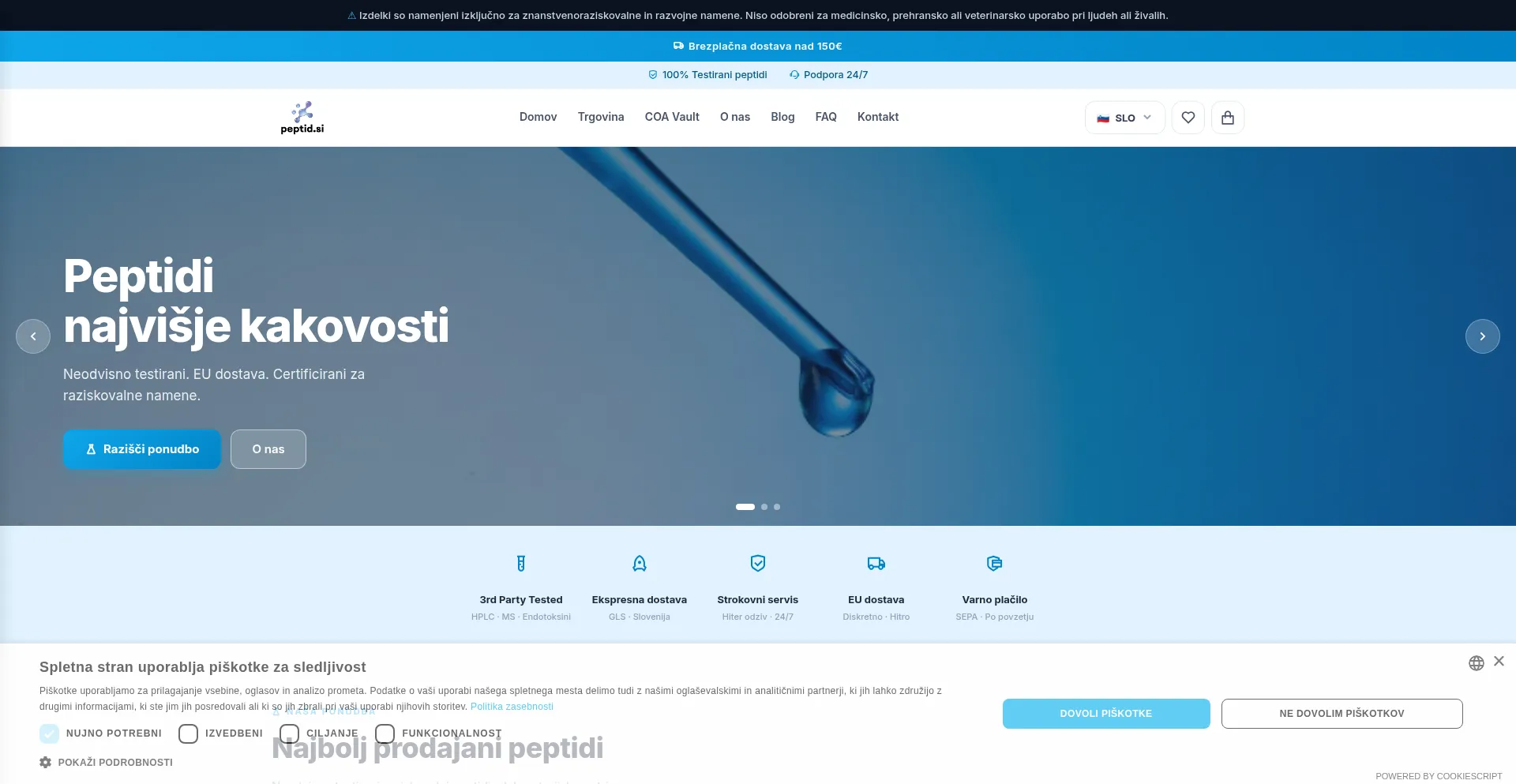Open the Trgovina menu item
1516x784 pixels.
[601, 117]
